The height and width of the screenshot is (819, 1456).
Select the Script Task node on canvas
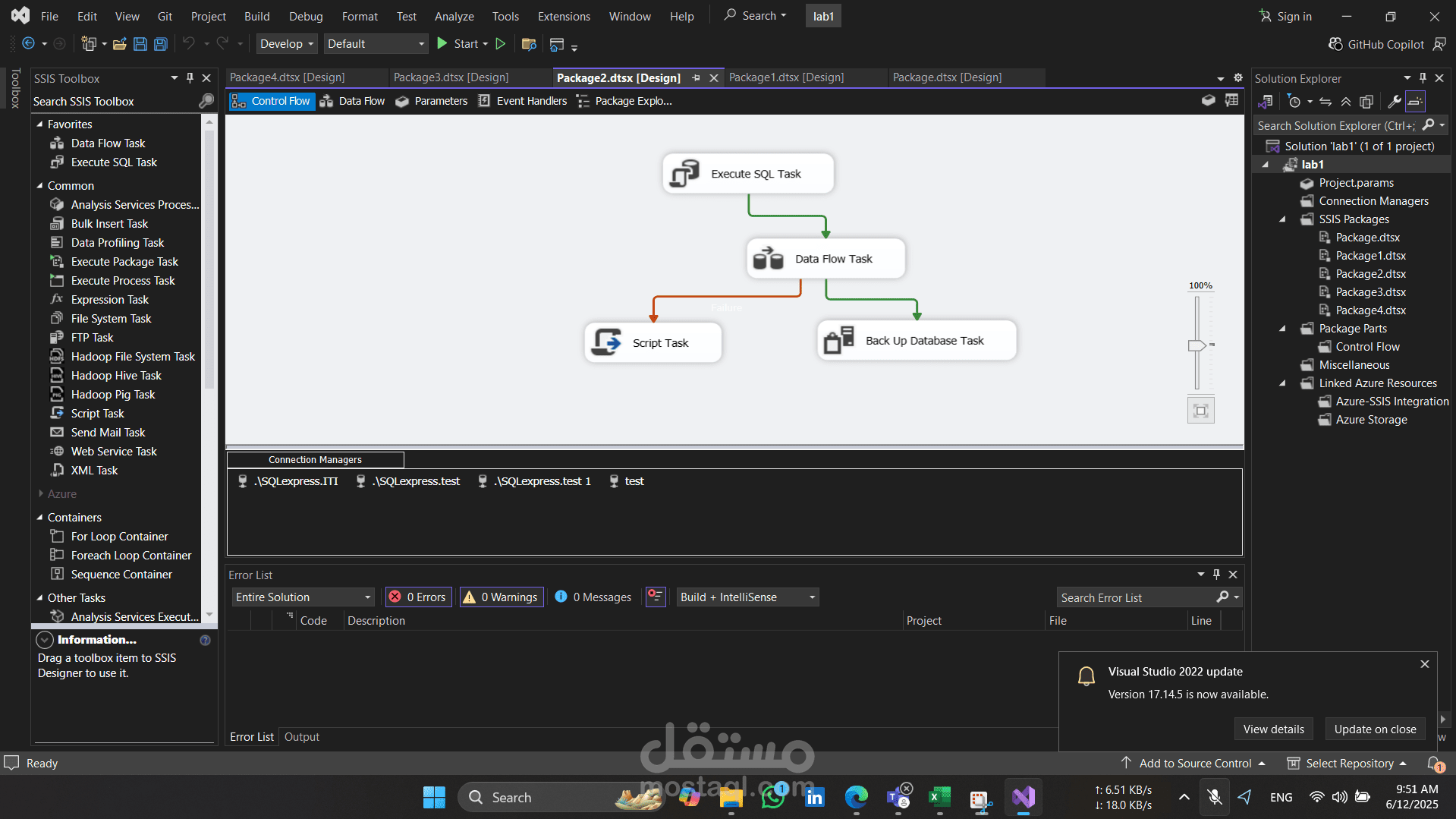pyautogui.click(x=653, y=343)
